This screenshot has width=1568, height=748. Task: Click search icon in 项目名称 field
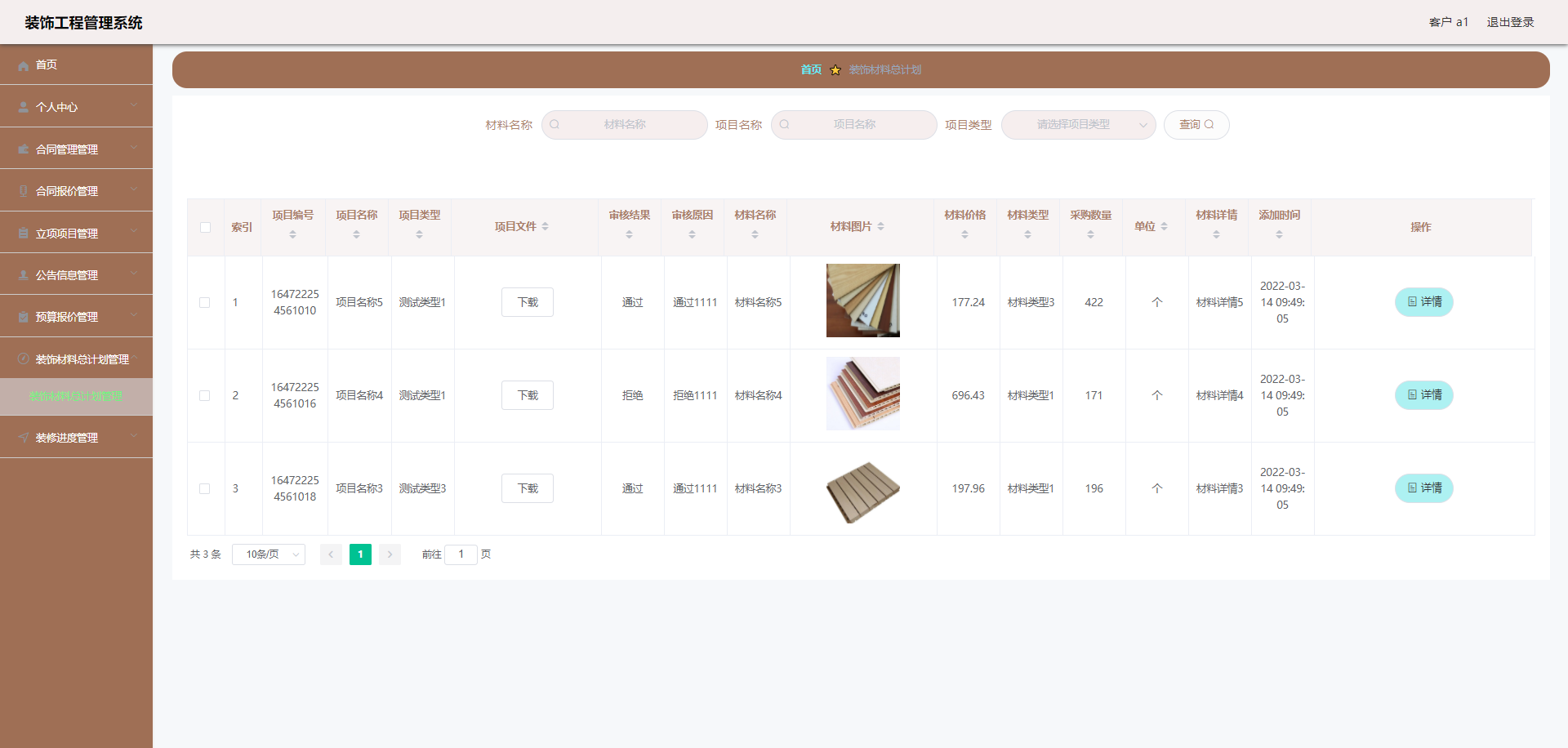click(785, 125)
